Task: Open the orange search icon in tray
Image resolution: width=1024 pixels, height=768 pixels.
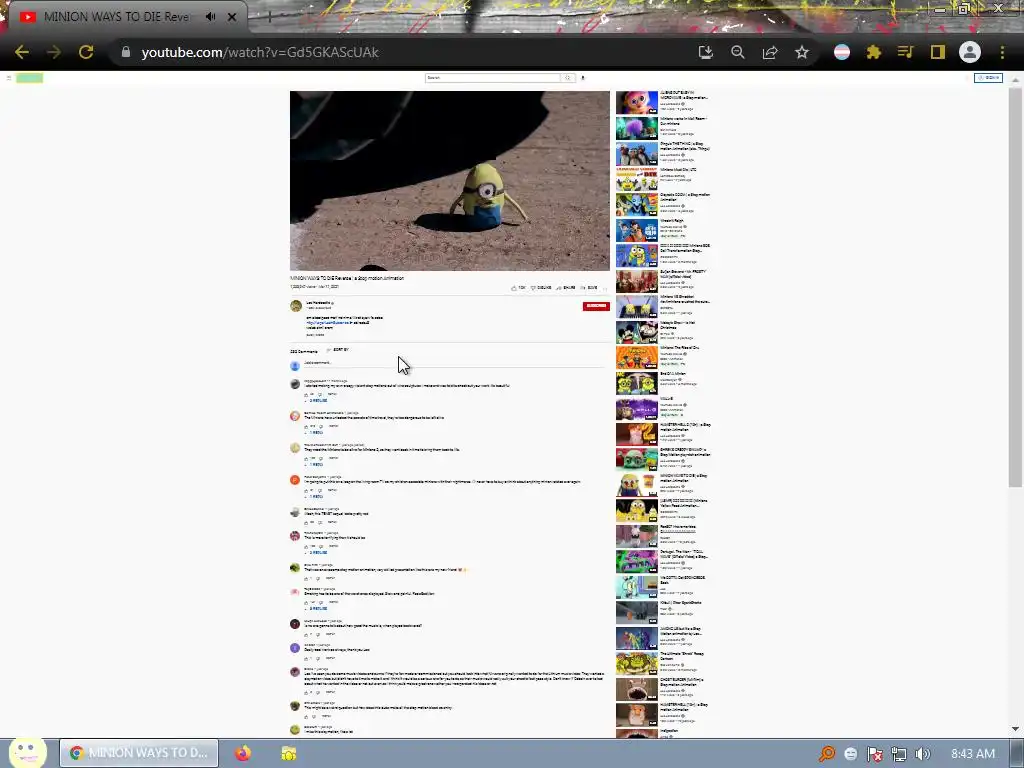Action: (827, 754)
